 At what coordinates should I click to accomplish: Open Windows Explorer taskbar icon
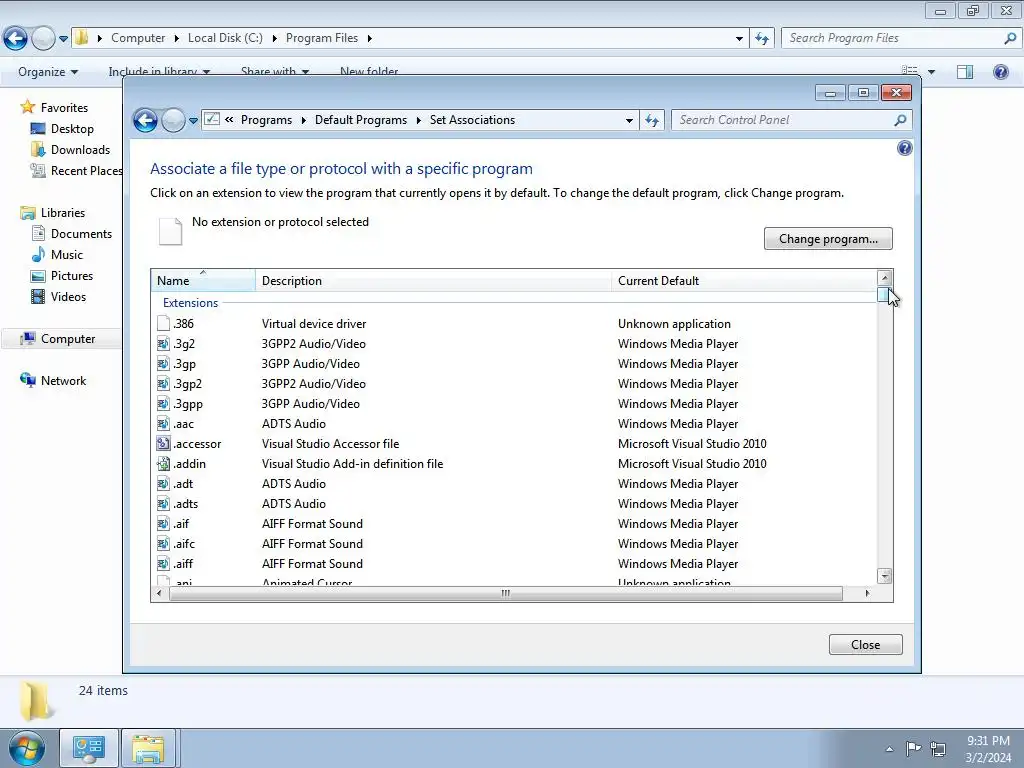tap(148, 748)
